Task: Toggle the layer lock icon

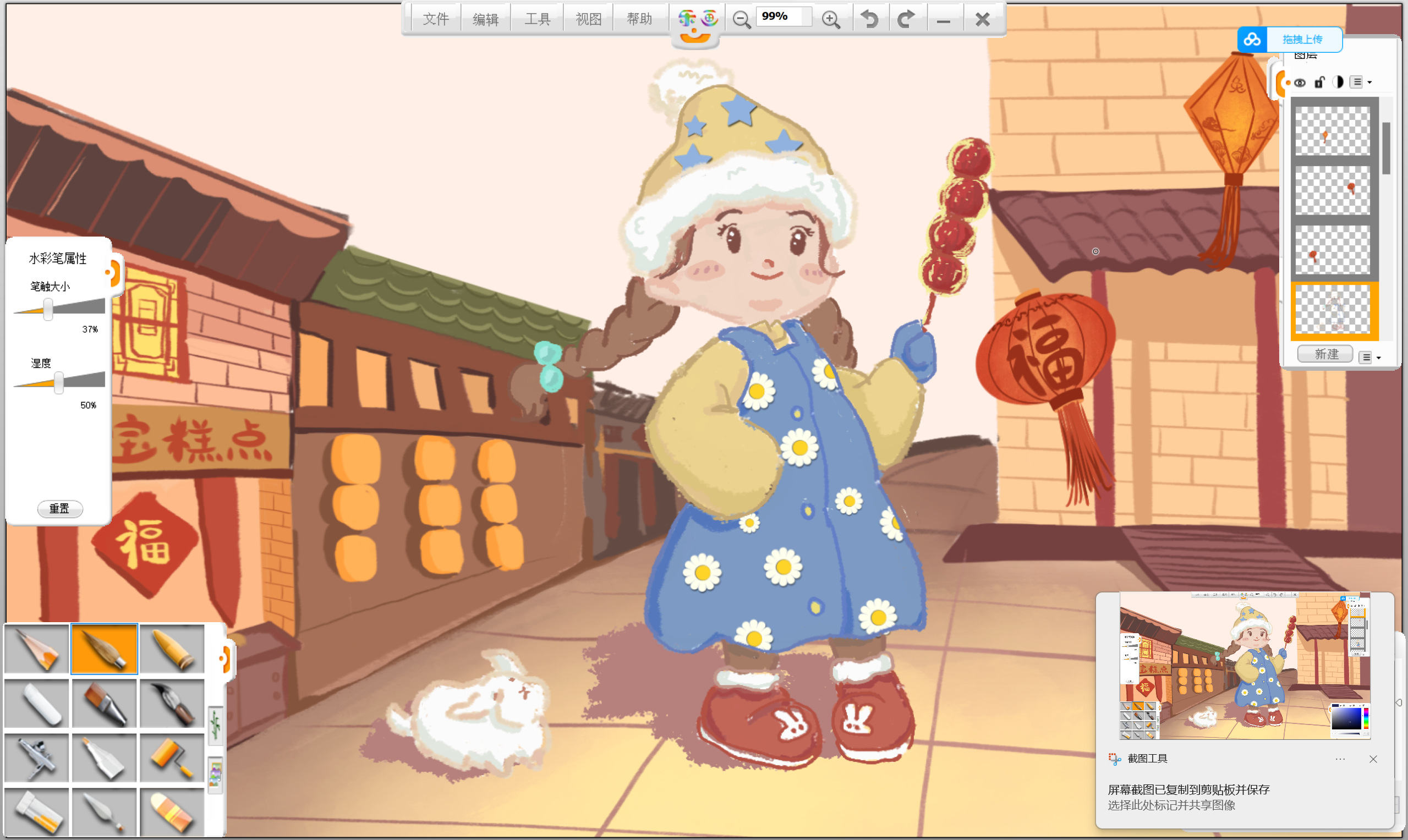Action: click(1319, 83)
